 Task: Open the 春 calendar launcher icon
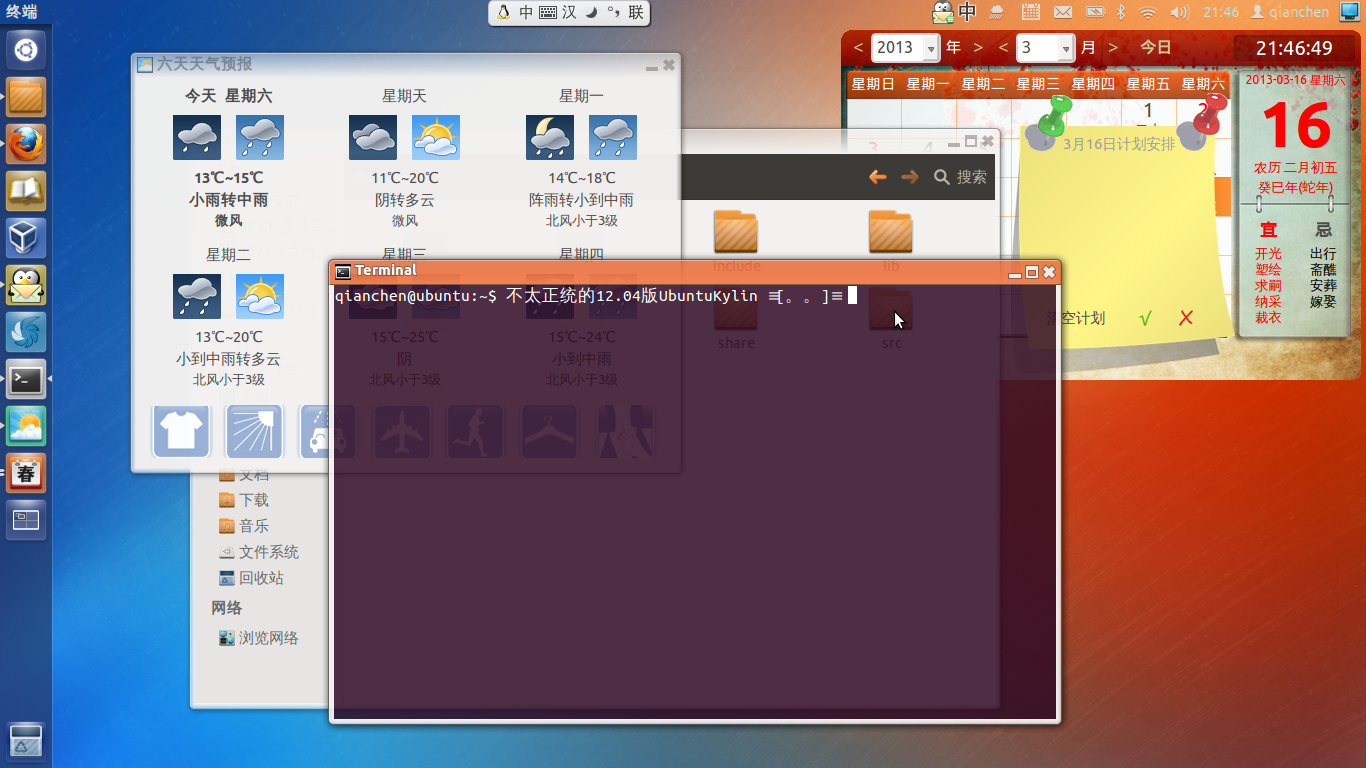point(26,473)
